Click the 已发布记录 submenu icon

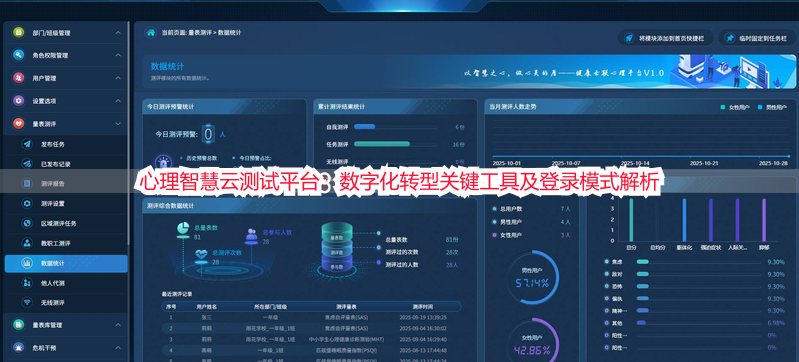point(27,164)
